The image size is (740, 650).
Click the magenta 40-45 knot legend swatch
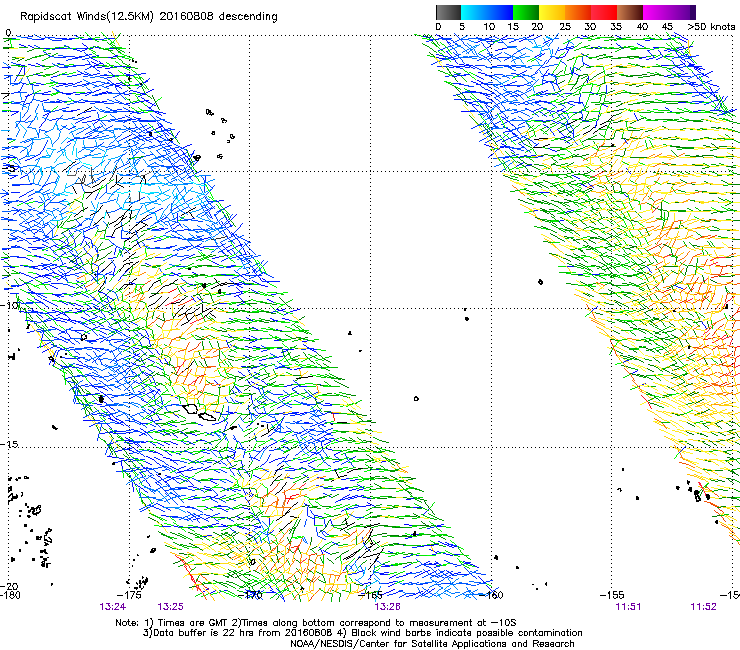click(656, 12)
